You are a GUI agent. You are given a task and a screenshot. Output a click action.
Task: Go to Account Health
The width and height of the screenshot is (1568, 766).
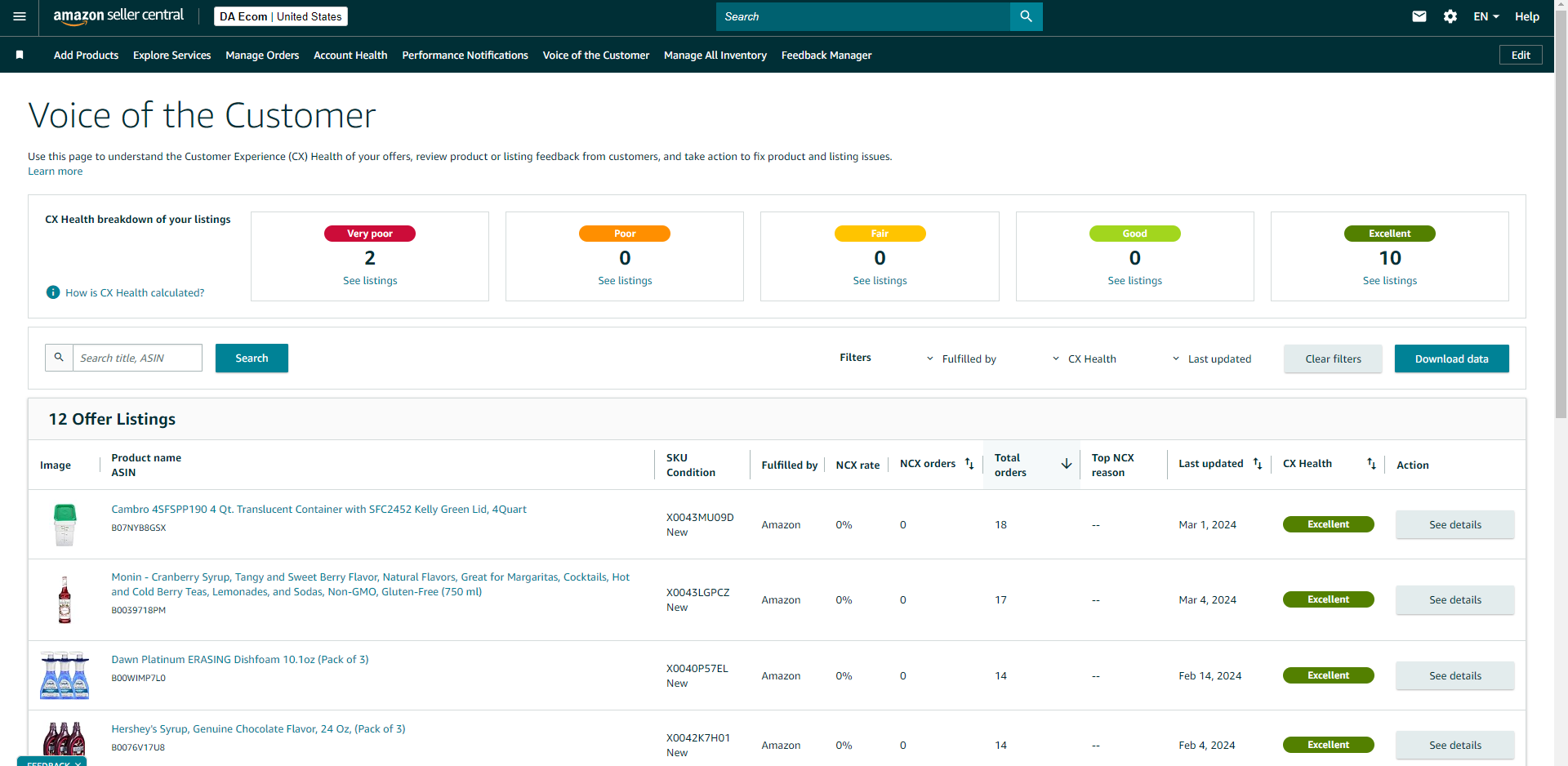click(x=350, y=55)
